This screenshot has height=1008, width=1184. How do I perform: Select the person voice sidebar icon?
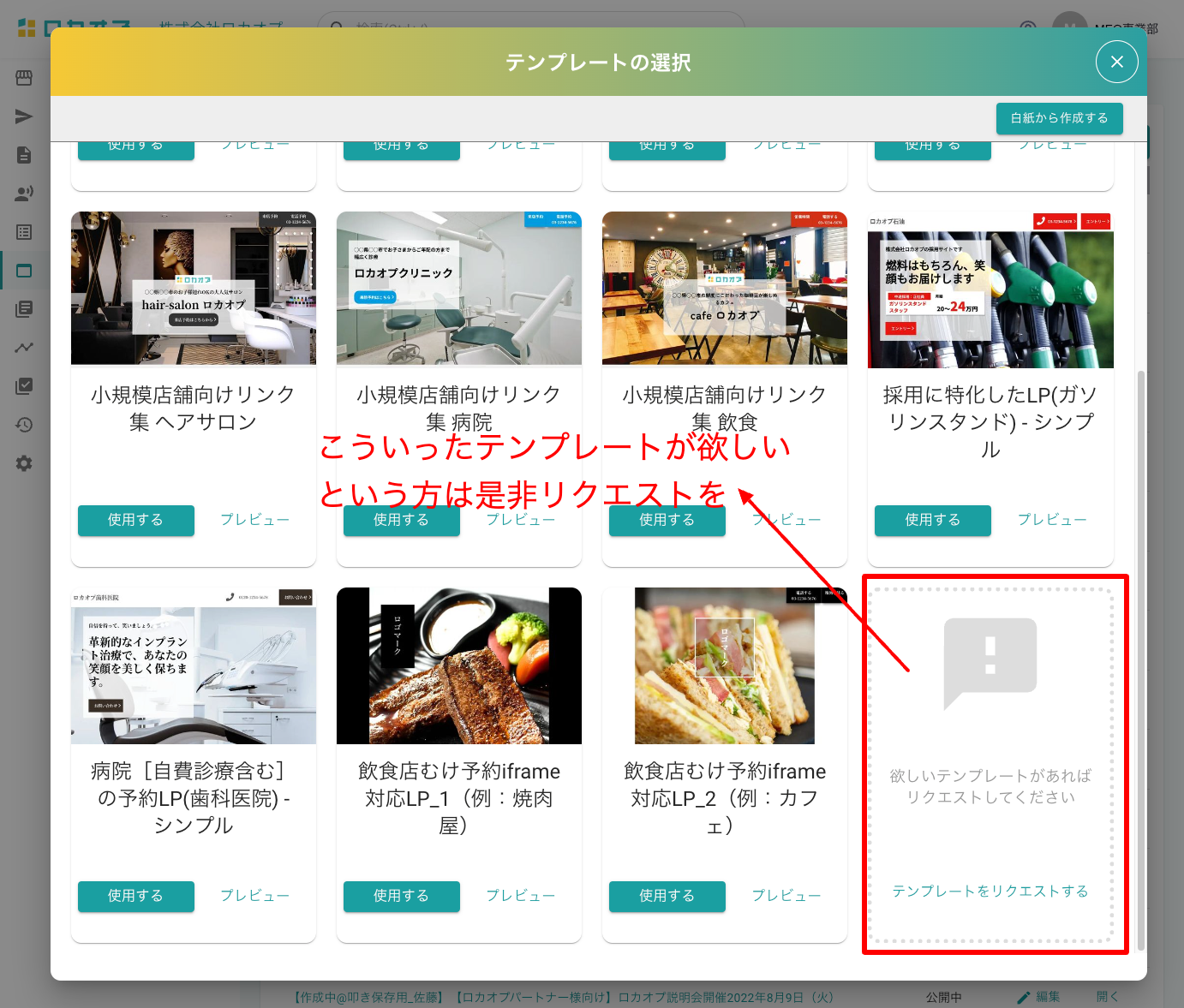point(24,194)
